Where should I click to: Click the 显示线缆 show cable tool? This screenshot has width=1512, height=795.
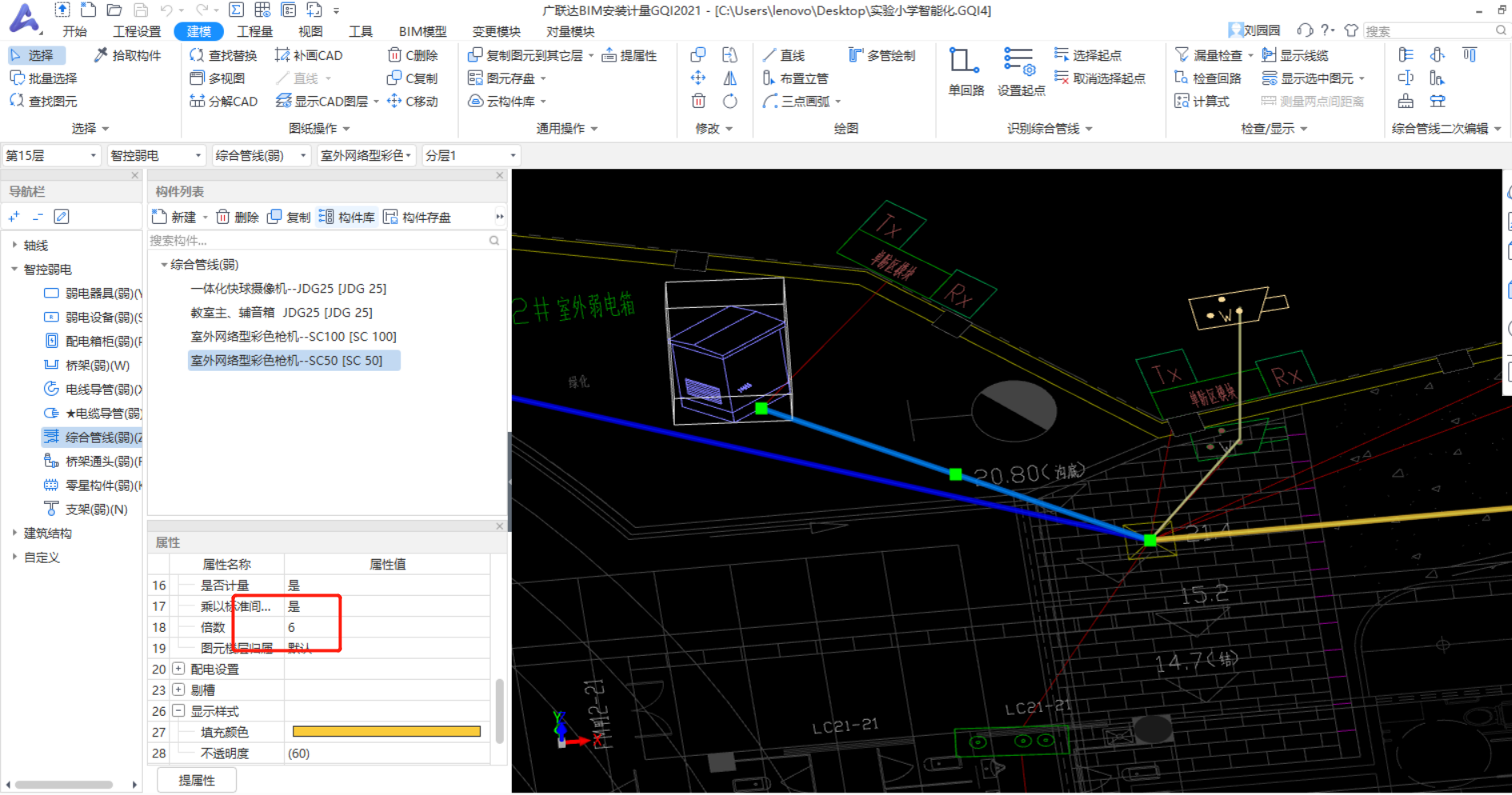click(1295, 55)
